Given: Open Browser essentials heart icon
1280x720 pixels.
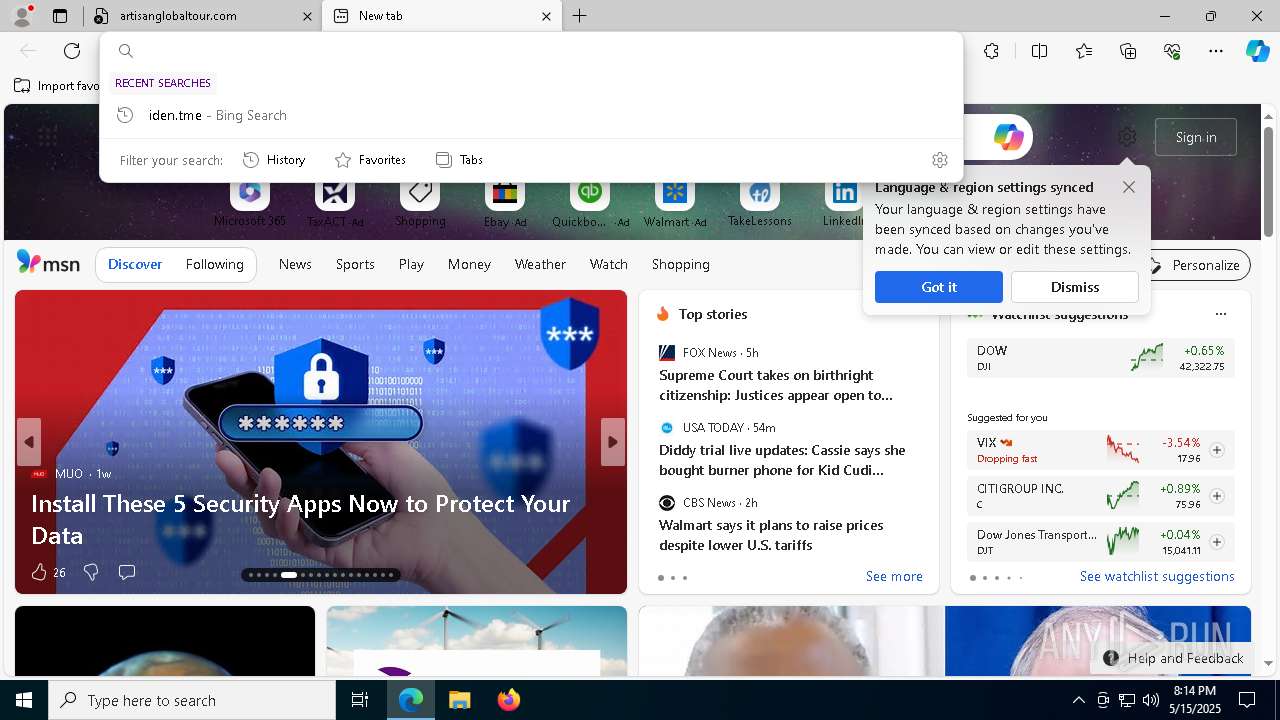Looking at the screenshot, I should pos(1172,51).
